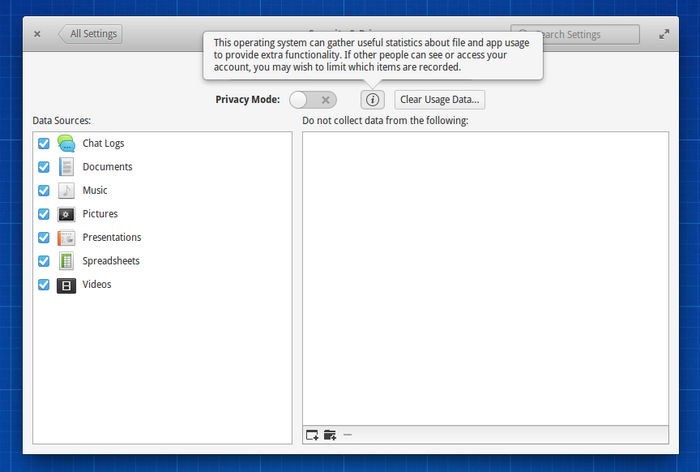
Task: Click the Music note icon
Action: point(67,190)
